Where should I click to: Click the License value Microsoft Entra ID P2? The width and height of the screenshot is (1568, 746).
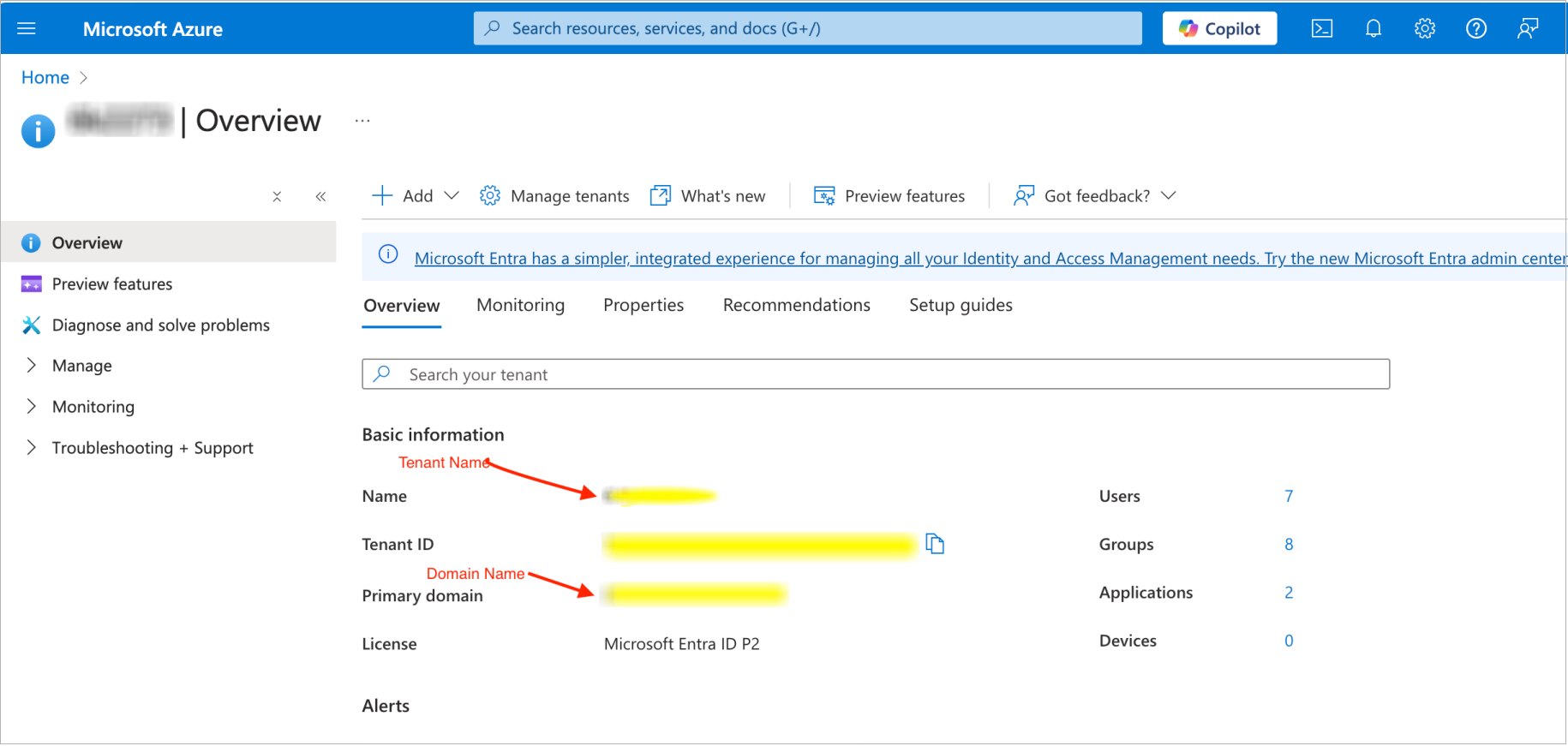pos(681,644)
